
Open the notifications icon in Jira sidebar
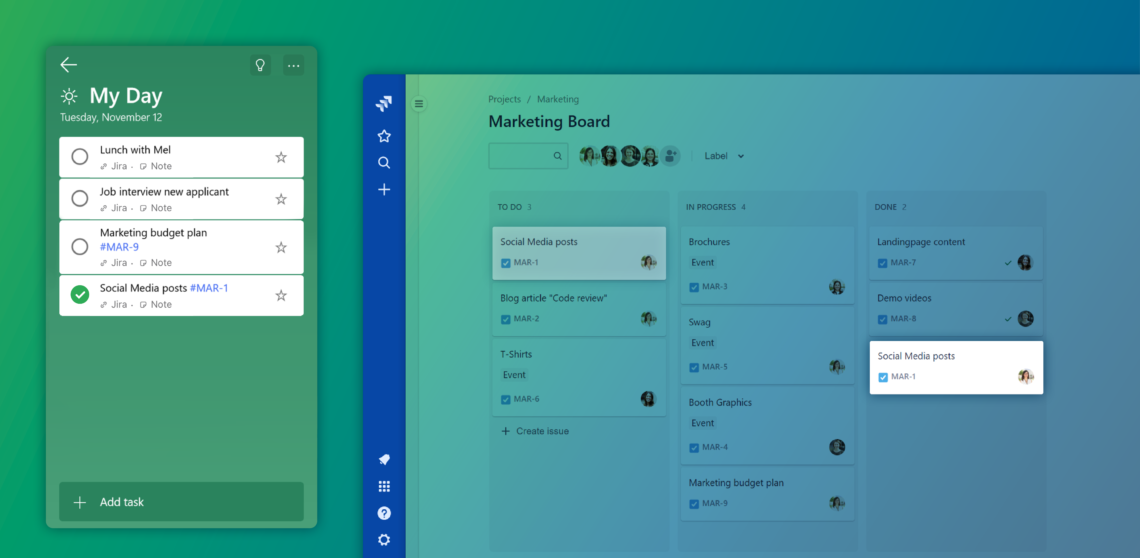click(x=384, y=459)
